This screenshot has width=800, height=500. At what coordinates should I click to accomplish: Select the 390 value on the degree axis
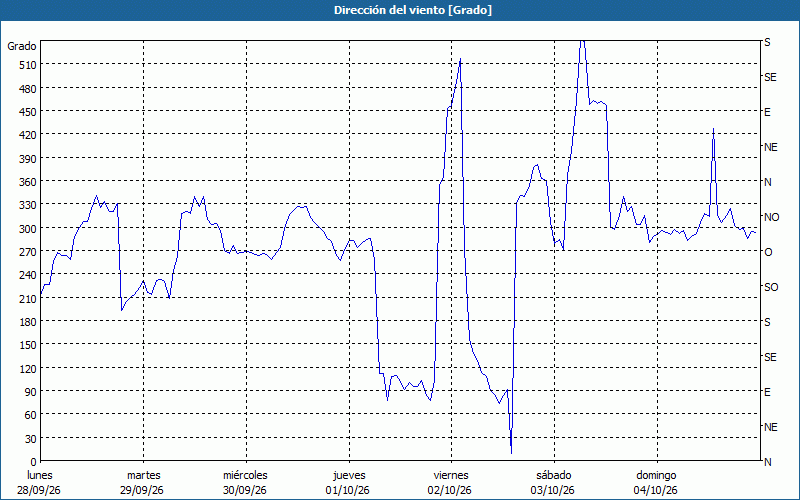pos(28,159)
